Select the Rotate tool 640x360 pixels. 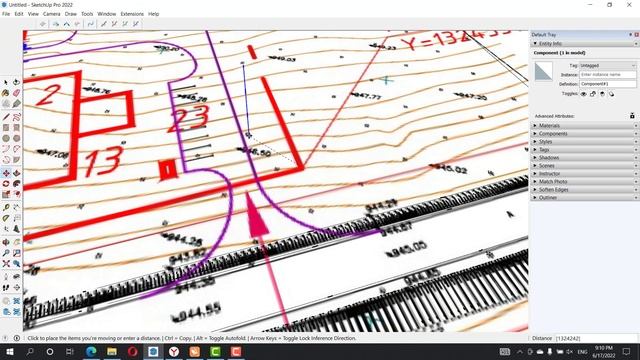tap(6, 184)
